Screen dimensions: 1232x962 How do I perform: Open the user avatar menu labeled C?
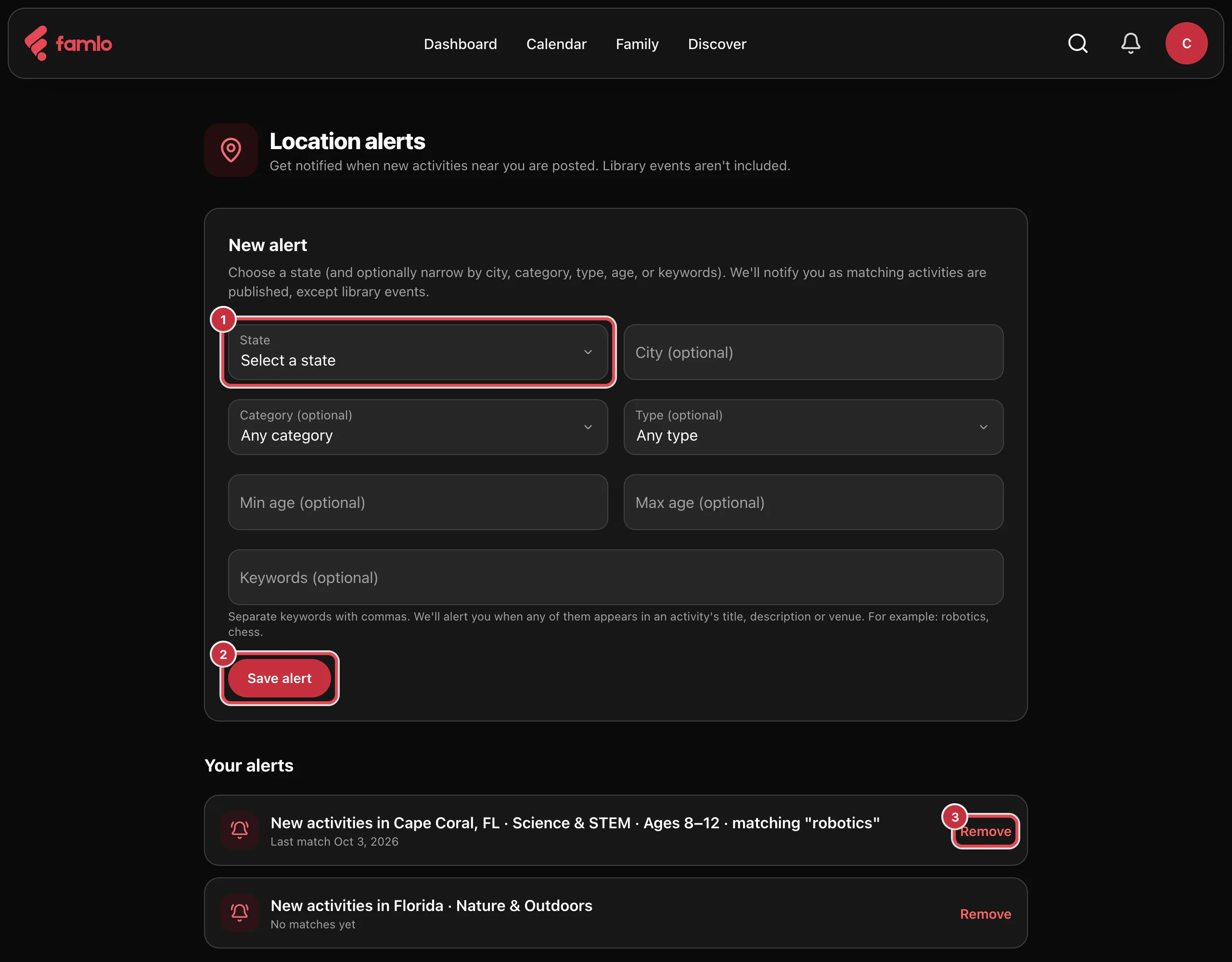point(1186,43)
